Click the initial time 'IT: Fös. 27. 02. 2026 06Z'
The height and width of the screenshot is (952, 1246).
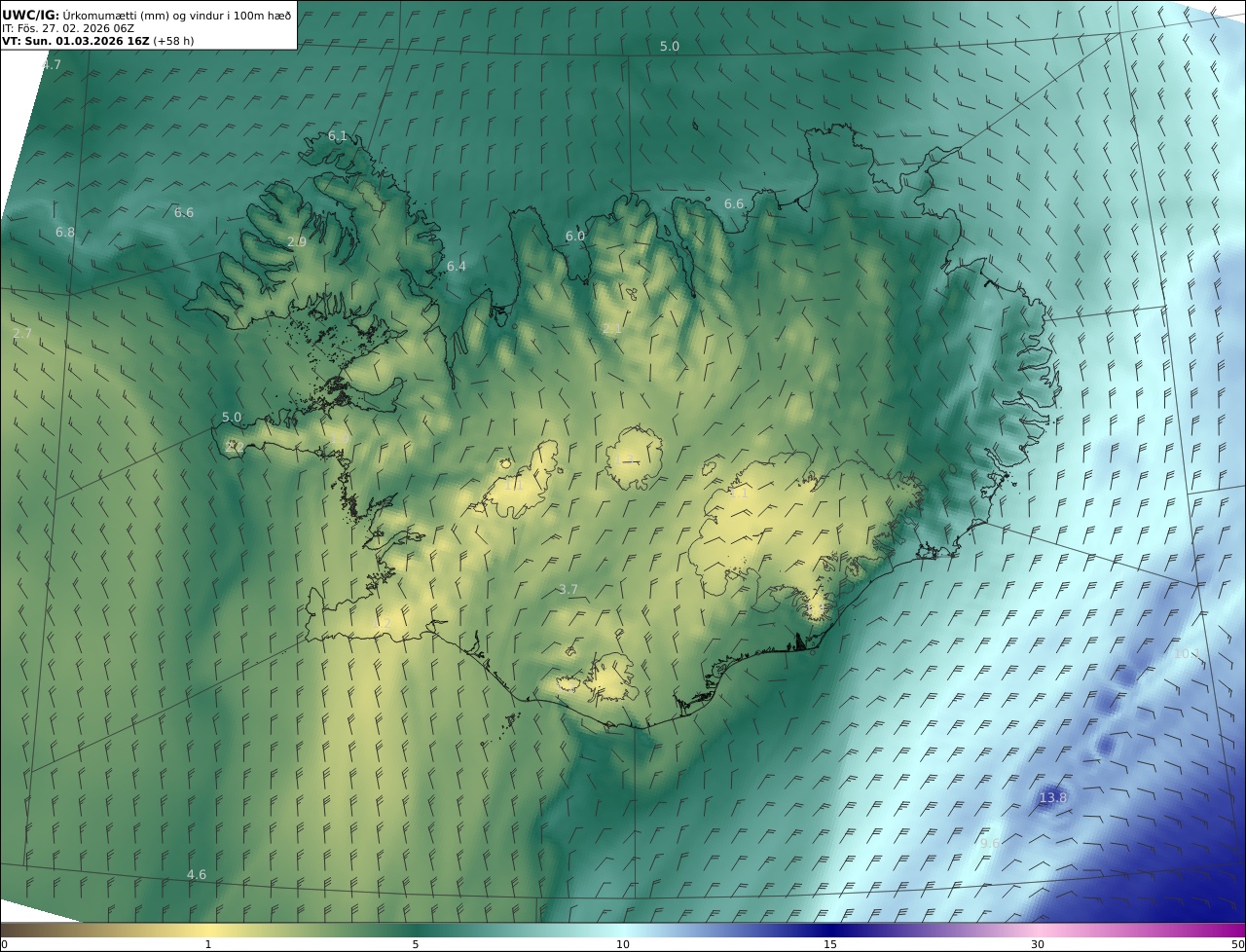[x=68, y=28]
